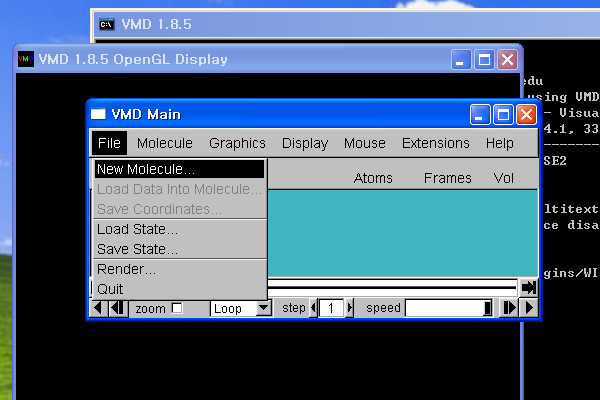Open the Display menu

point(305,143)
